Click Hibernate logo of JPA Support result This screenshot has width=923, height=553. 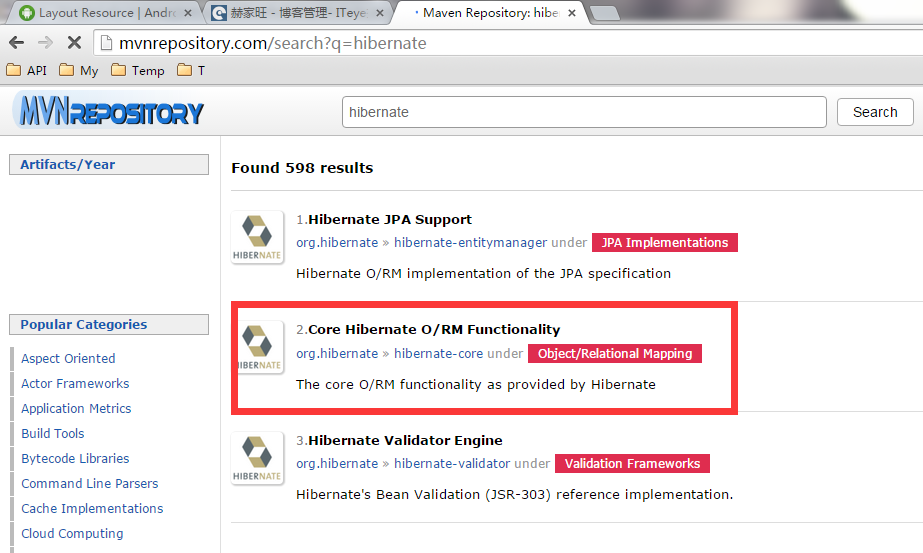[257, 237]
